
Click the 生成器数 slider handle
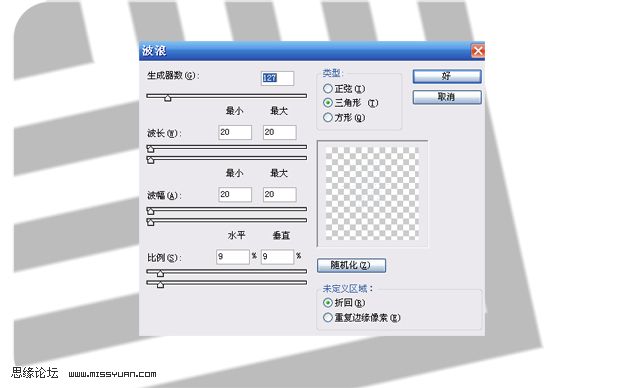point(168,98)
